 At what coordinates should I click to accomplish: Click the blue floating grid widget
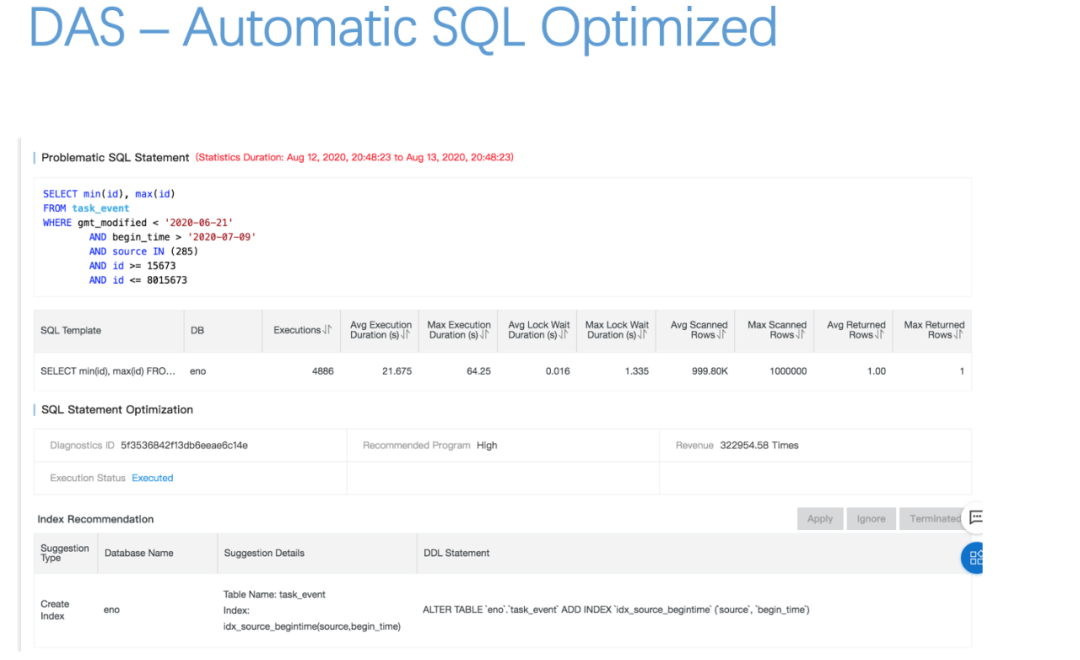point(975,558)
